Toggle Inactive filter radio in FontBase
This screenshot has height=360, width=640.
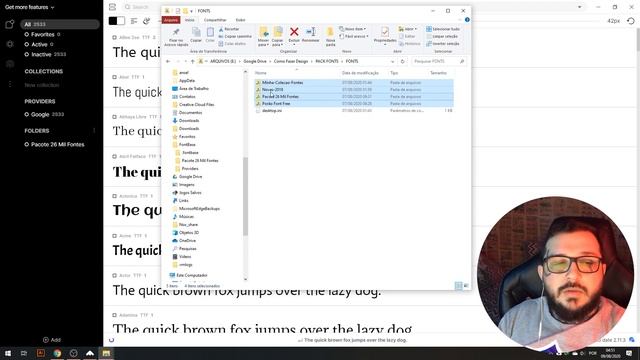tap(27, 55)
